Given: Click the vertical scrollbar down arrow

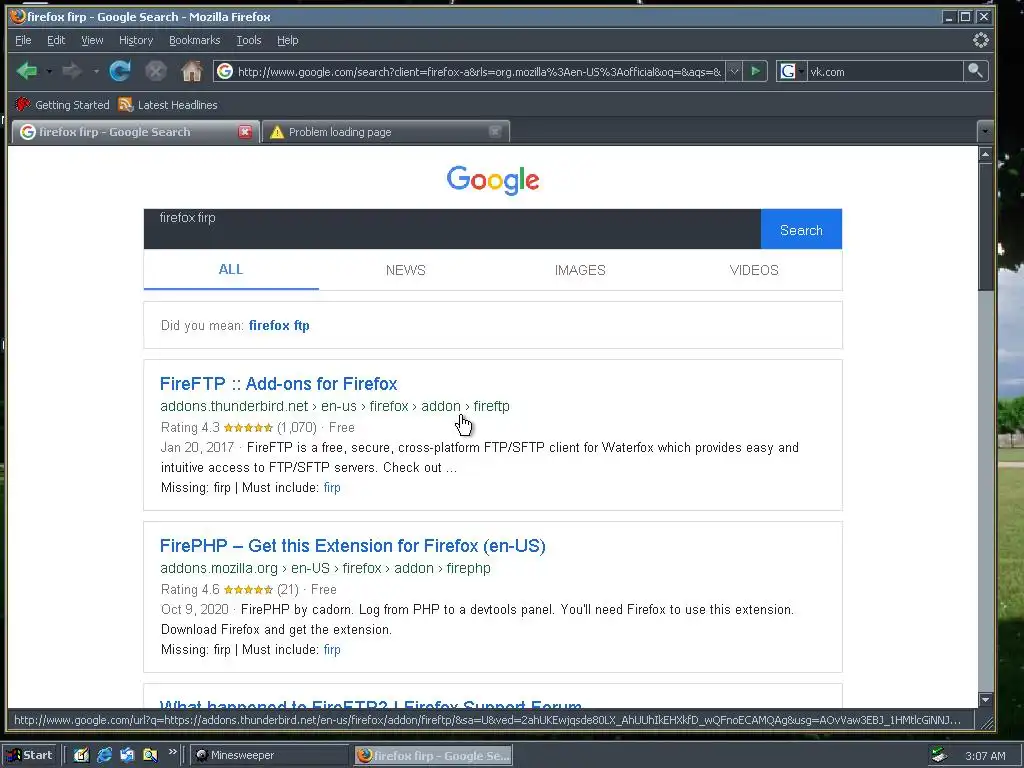Looking at the screenshot, I should (x=985, y=699).
